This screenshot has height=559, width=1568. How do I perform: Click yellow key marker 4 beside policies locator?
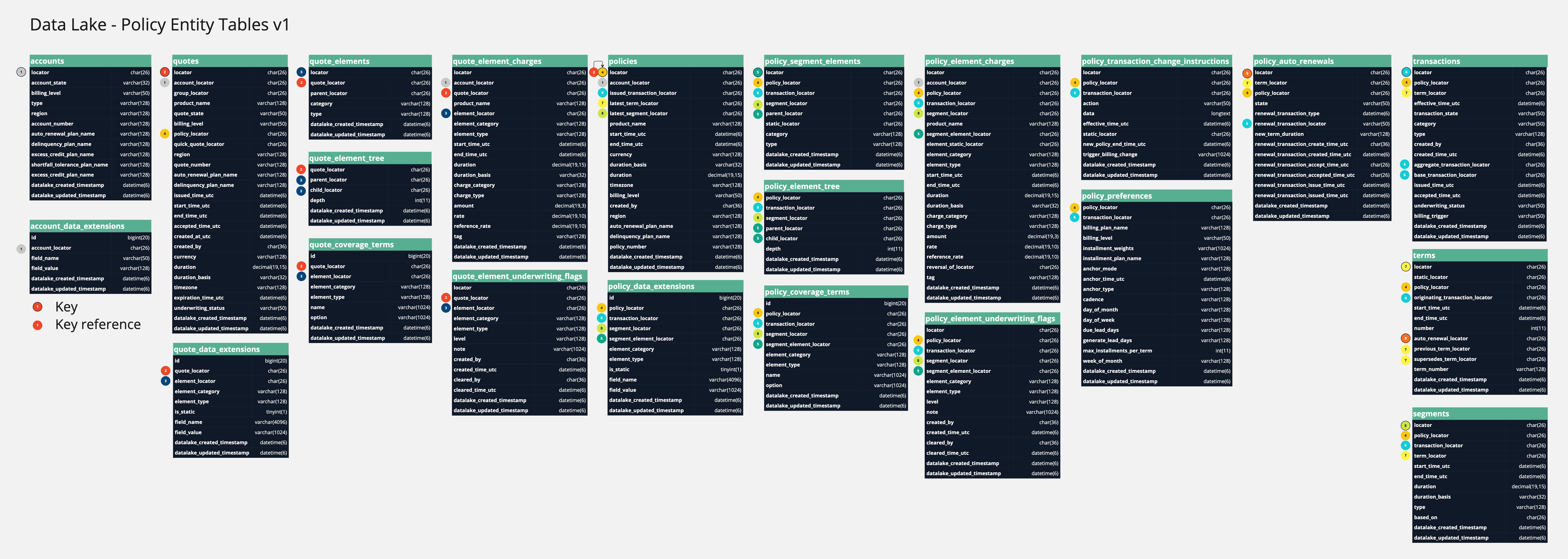[x=603, y=72]
